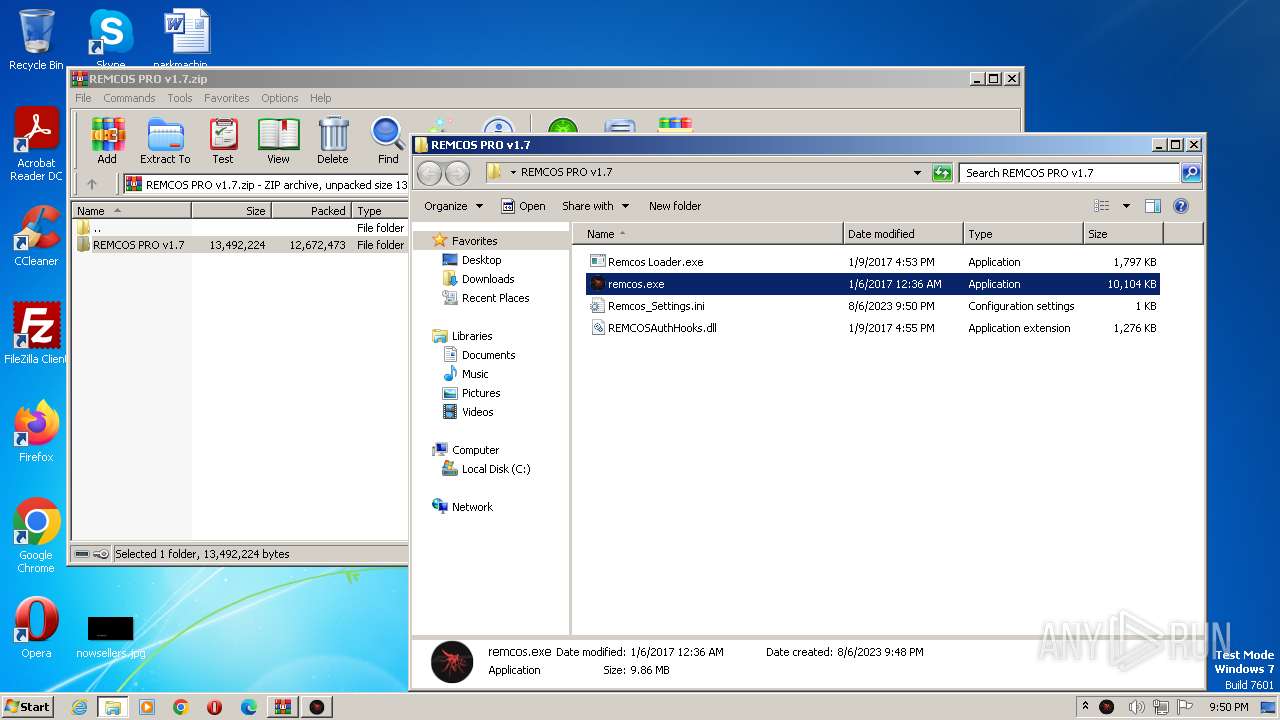The image size is (1280, 720).
Task: Open the Documents library
Action: pos(488,355)
